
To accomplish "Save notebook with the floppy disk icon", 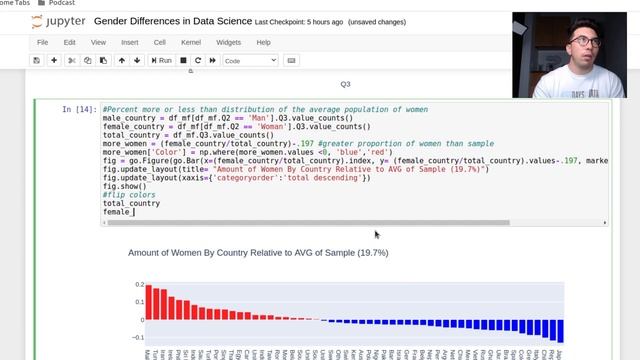I will [x=37, y=60].
